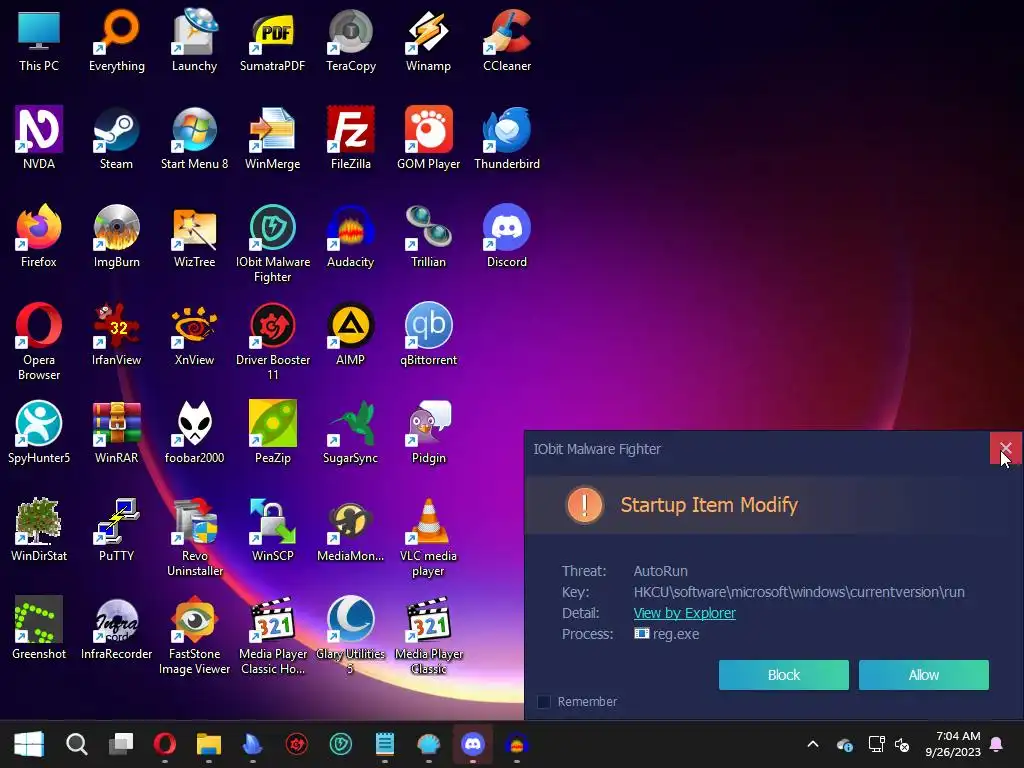The height and width of the screenshot is (768, 1024).
Task: Select the WinSCP desktop icon
Action: (272, 530)
